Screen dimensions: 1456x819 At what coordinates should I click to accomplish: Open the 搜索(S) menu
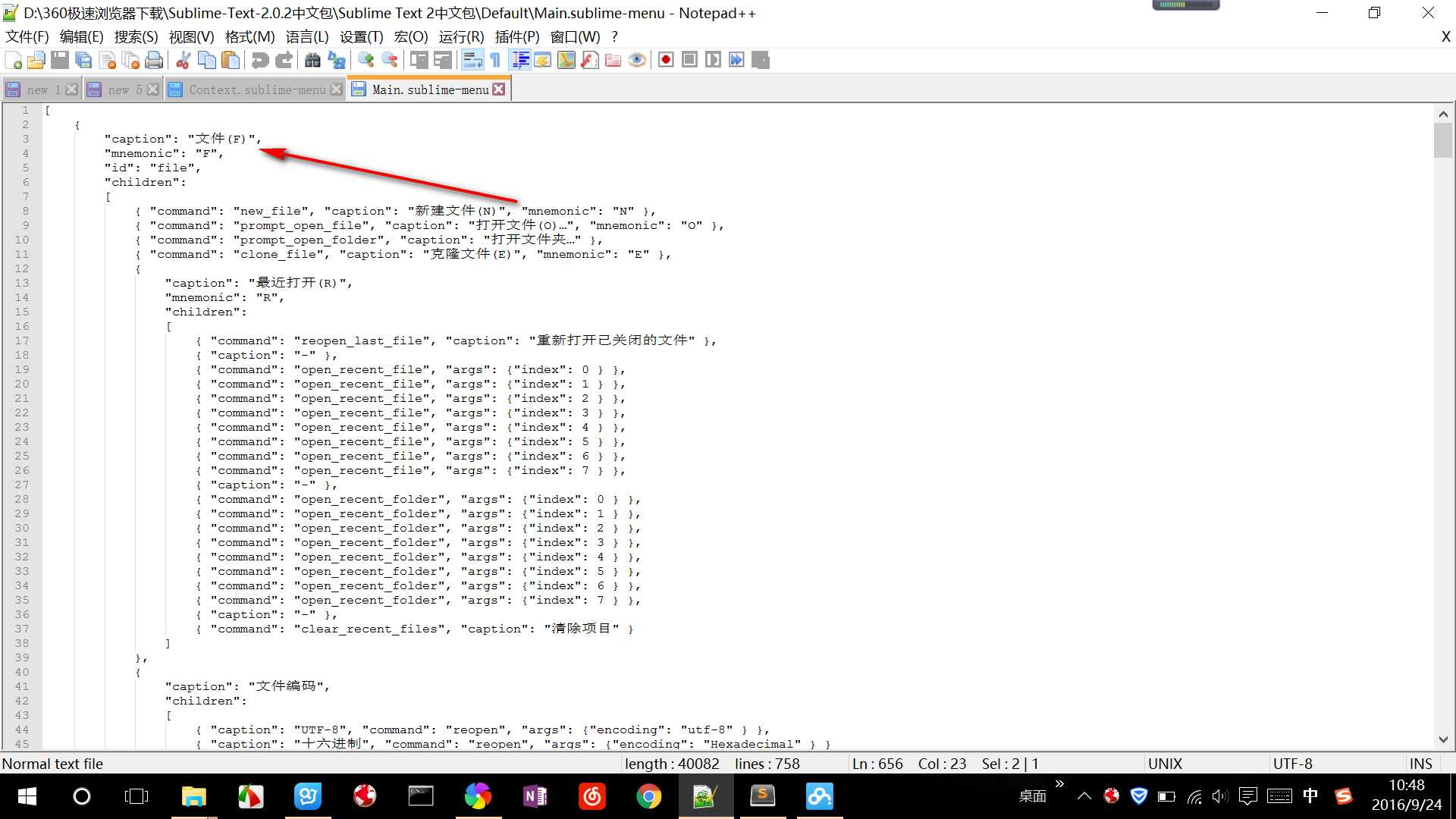click(136, 37)
